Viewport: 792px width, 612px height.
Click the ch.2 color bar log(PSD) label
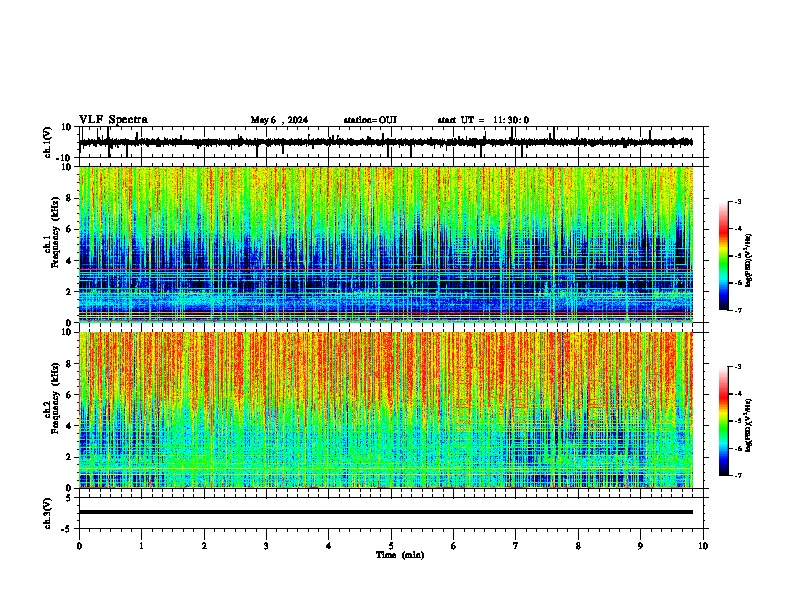748,425
